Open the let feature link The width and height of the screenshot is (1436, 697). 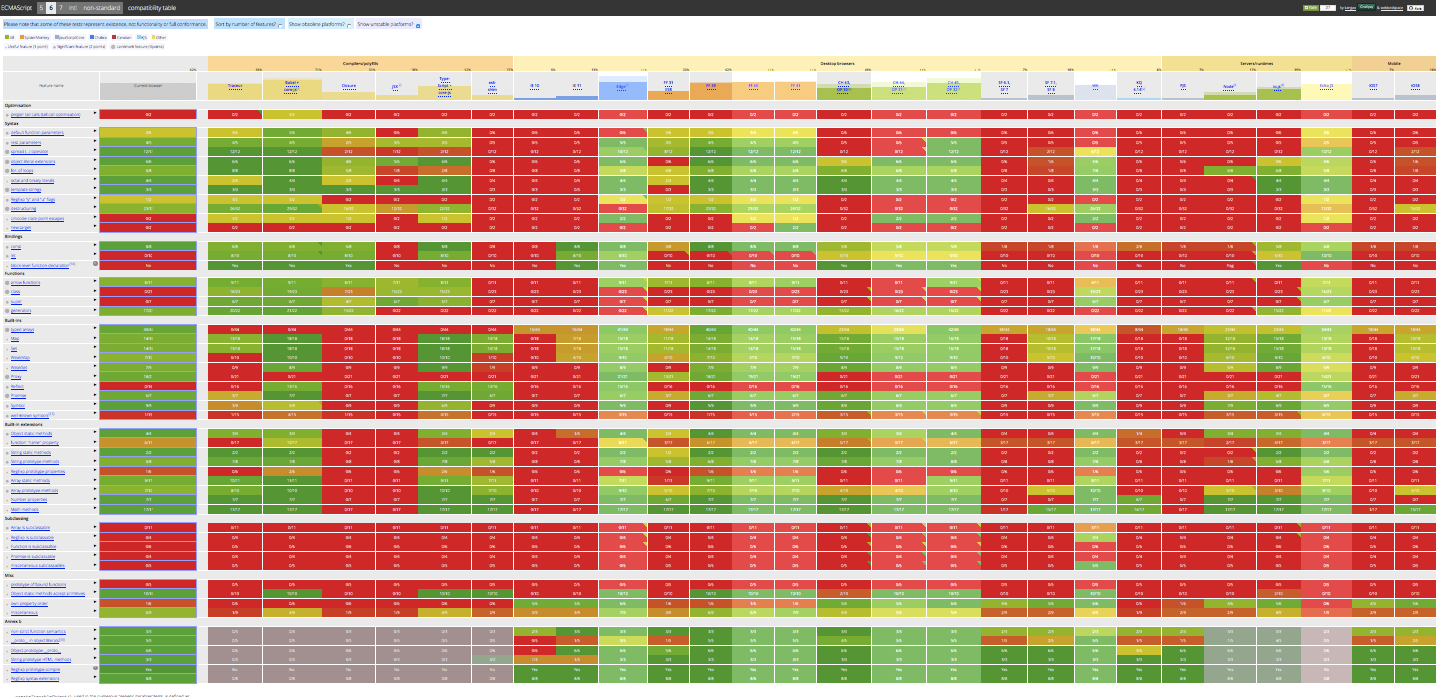[x=13, y=255]
